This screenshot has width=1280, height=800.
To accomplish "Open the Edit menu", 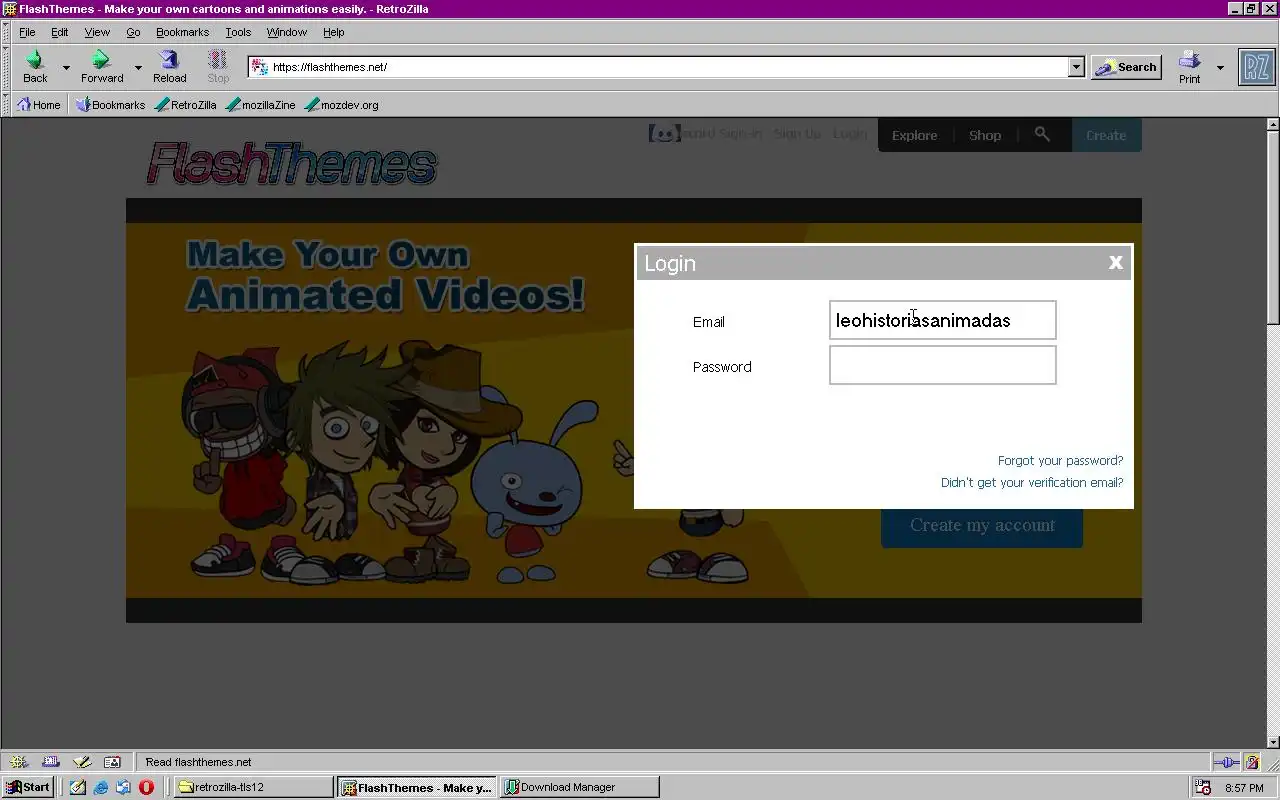I will [60, 32].
